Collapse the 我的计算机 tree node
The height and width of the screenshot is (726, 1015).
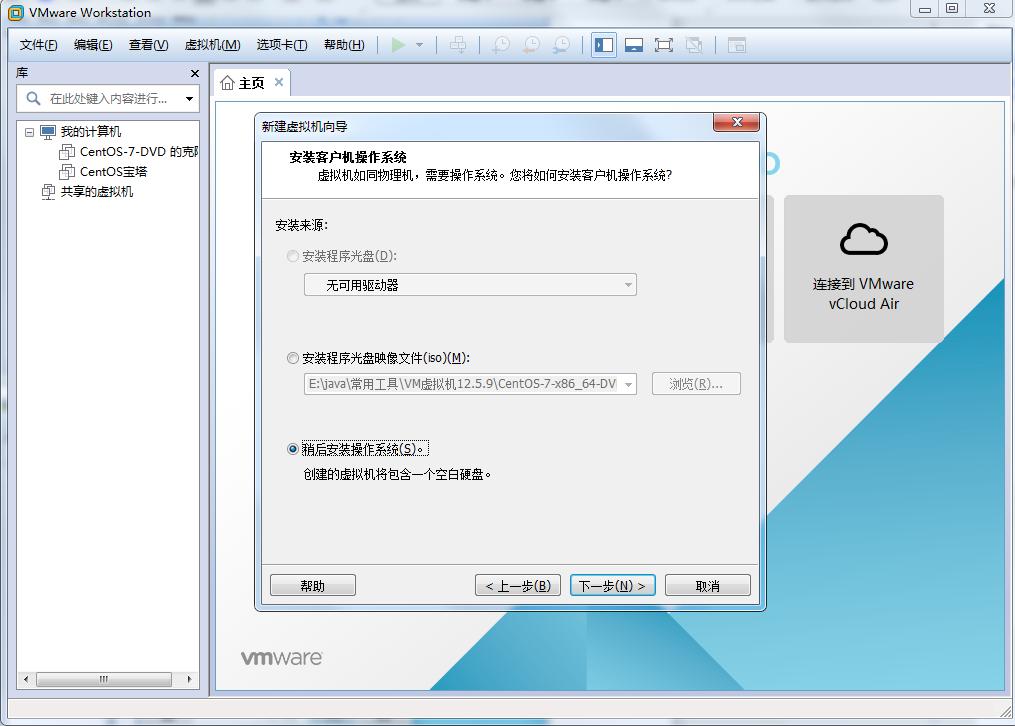[29, 132]
